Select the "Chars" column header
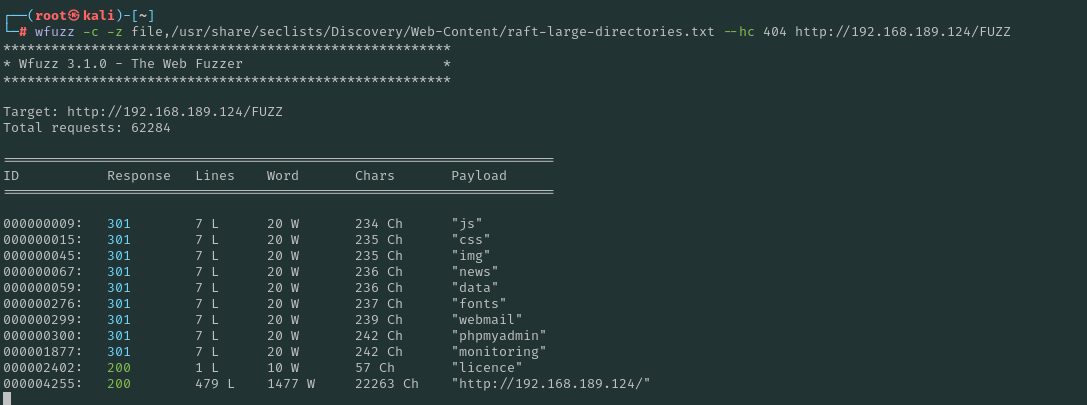Image resolution: width=1087 pixels, height=405 pixels. (375, 176)
